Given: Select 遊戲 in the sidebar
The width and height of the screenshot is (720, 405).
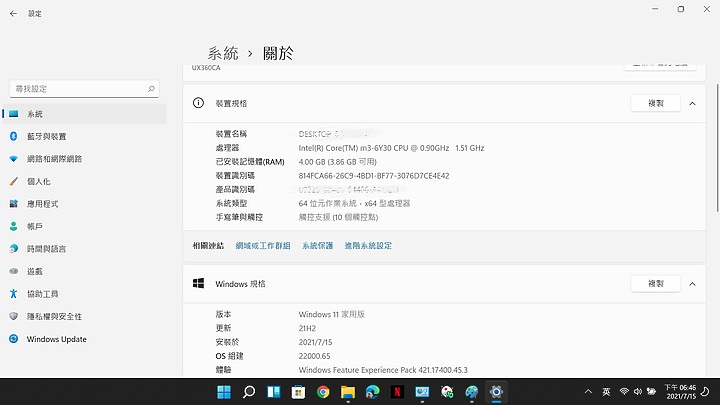Looking at the screenshot, I should pyautogui.click(x=84, y=271).
